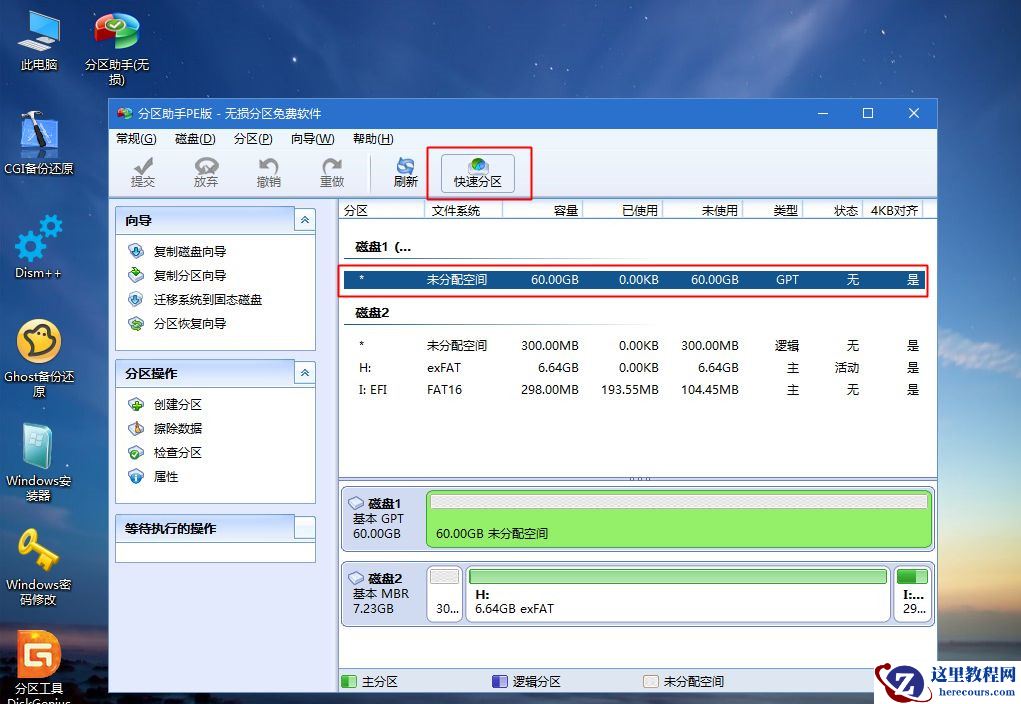The width and height of the screenshot is (1021, 704).
Task: Click the 提交 (commit) toolbar icon
Action: (143, 170)
